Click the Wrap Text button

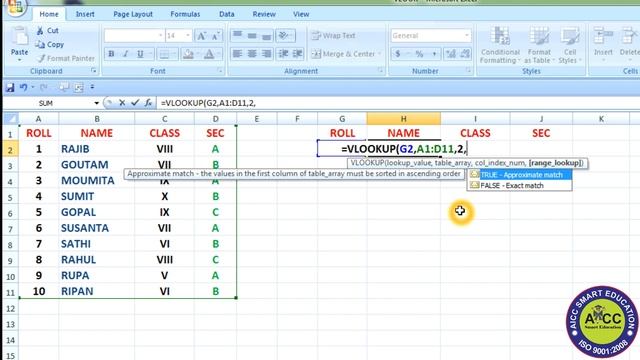point(333,36)
